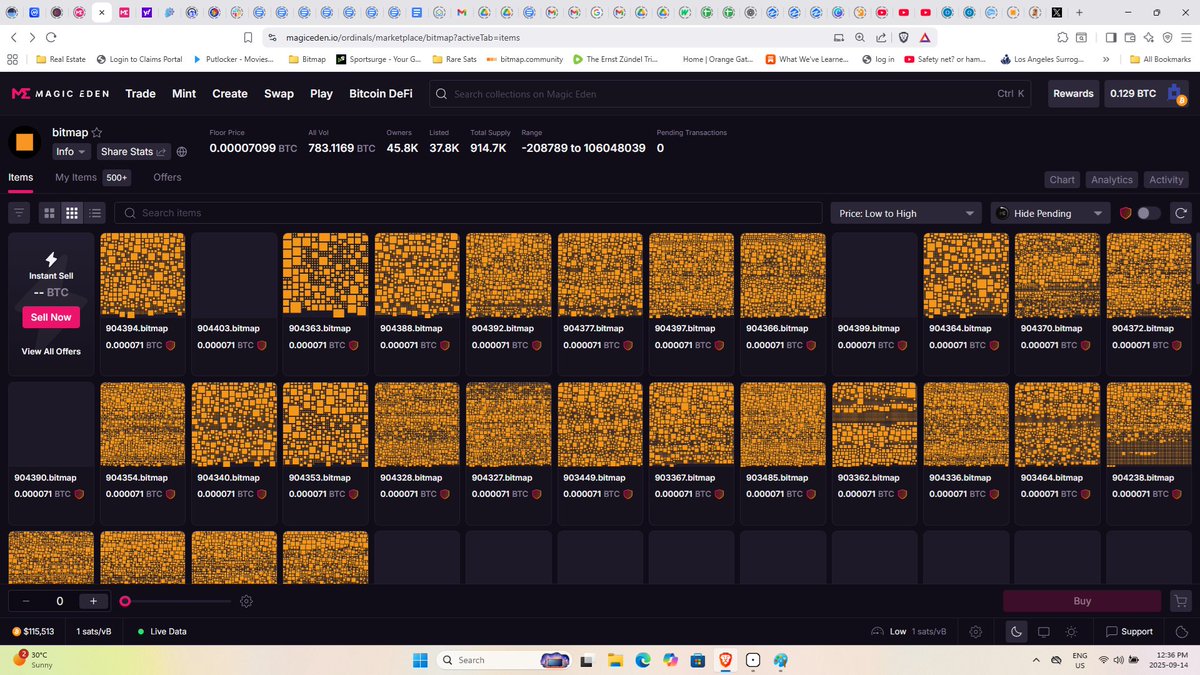Image resolution: width=1200 pixels, height=675 pixels.
Task: Click View All Offers link
Action: (51, 351)
